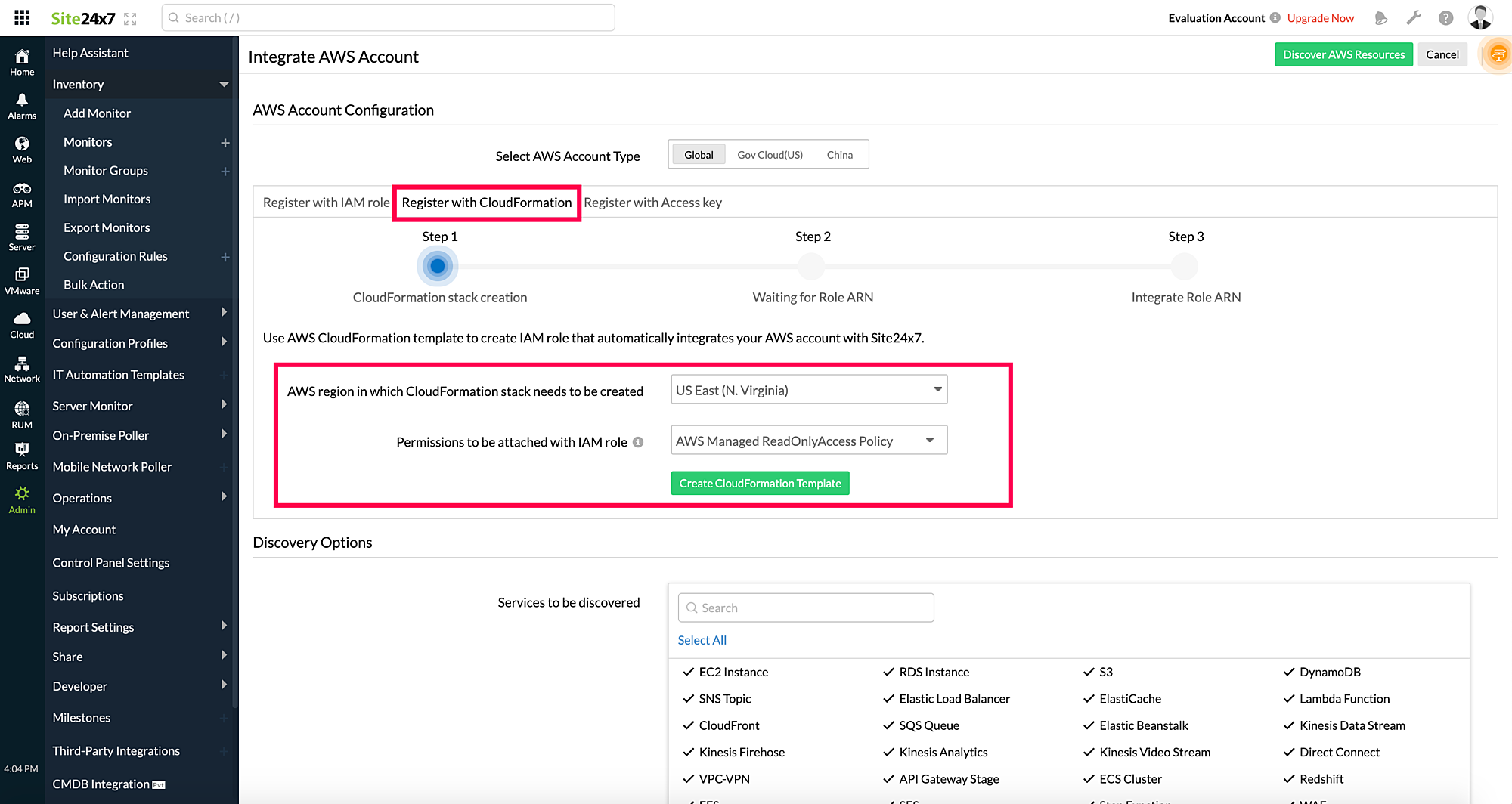Uncheck the EC2 Instance service
The width and height of the screenshot is (1512, 804).
(x=689, y=672)
